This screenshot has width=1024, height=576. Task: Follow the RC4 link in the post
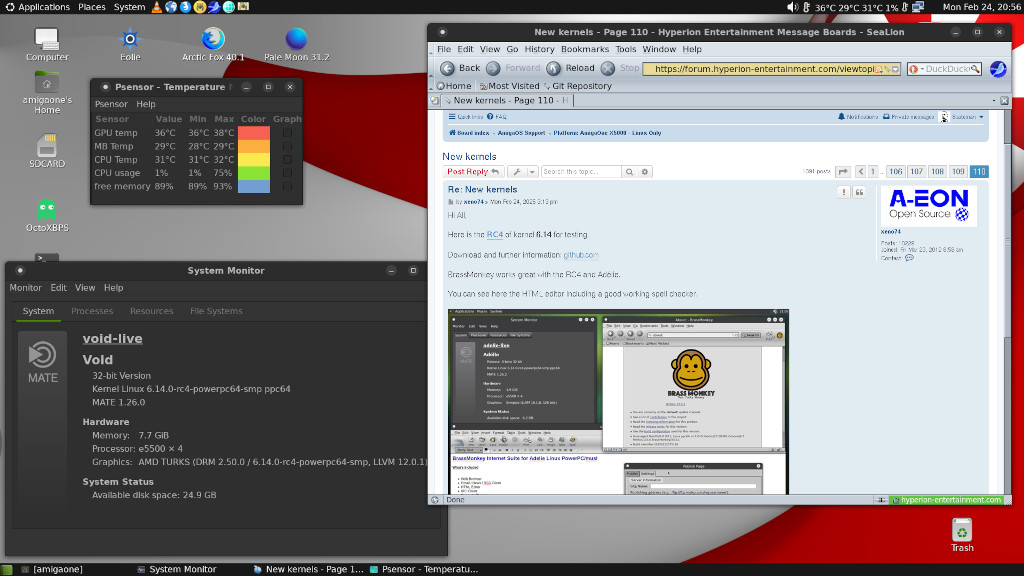click(x=494, y=235)
